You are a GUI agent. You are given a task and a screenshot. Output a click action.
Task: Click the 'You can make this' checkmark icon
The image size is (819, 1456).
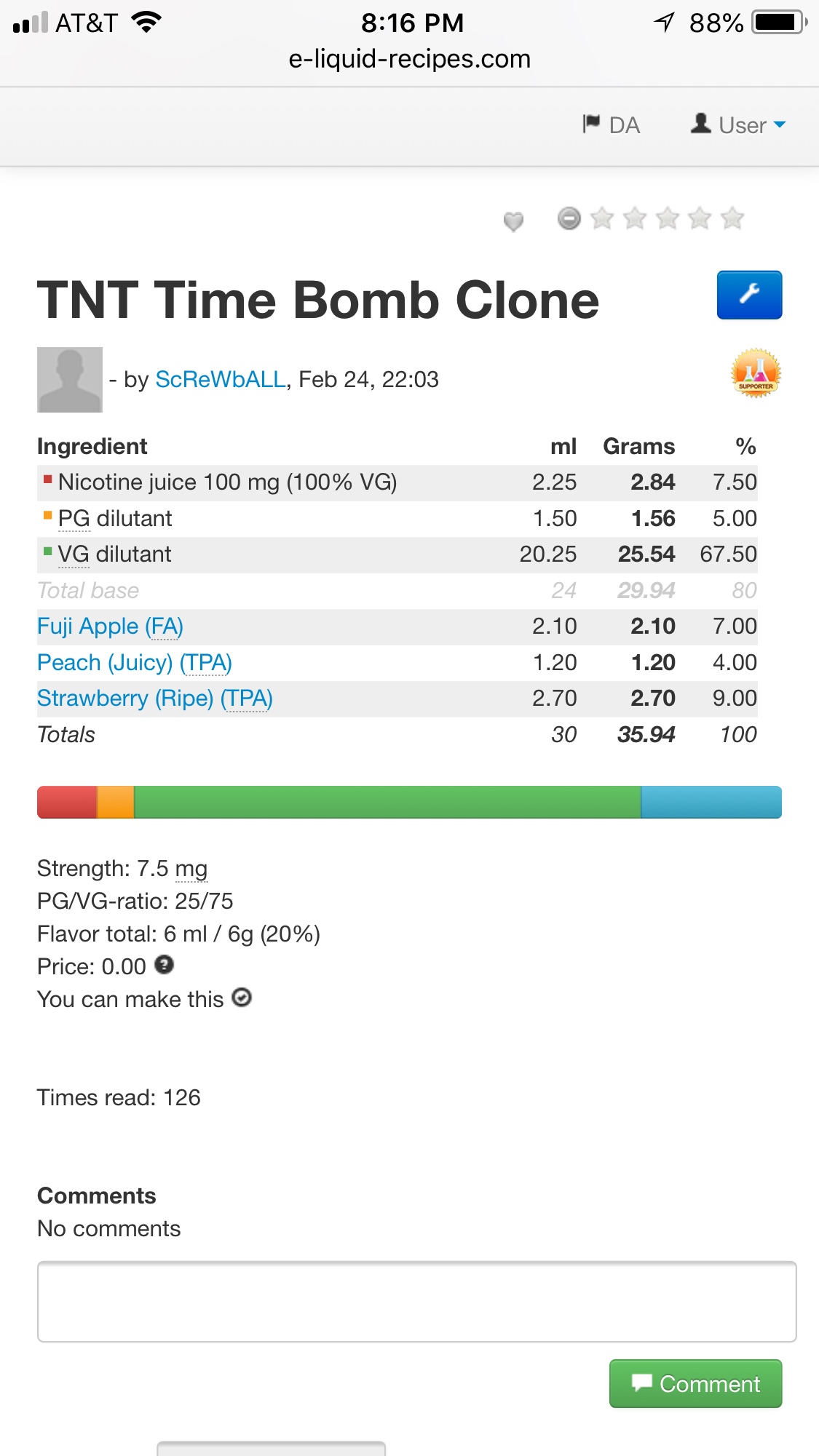(242, 998)
